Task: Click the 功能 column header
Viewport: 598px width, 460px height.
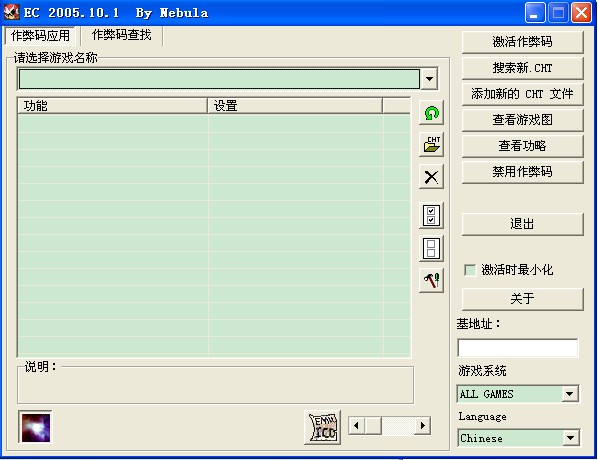Action: (x=113, y=106)
